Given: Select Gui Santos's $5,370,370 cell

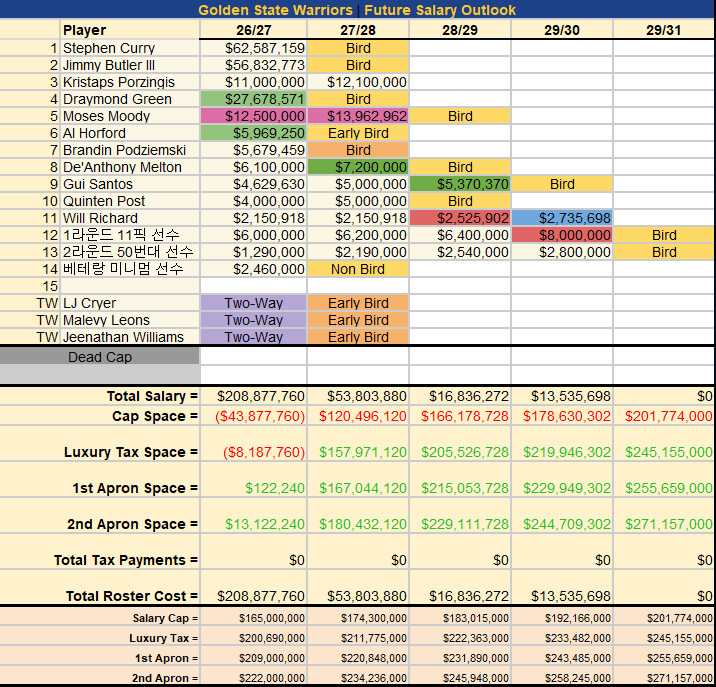Looking at the screenshot, I should [460, 184].
